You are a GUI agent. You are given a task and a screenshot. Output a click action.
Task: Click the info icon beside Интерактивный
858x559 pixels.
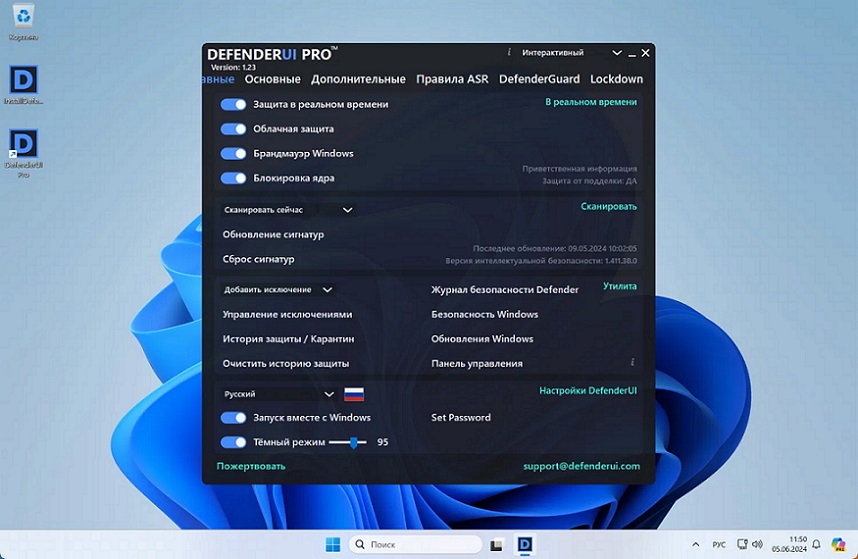click(x=509, y=52)
